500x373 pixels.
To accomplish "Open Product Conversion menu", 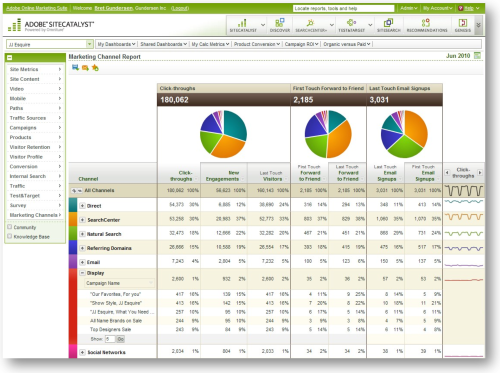I will [257, 44].
